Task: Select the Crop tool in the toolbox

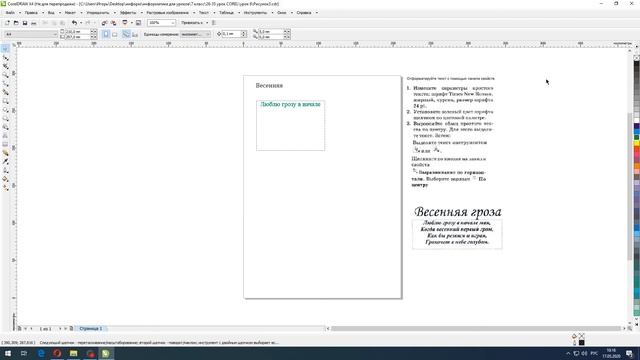Action: 5,66
